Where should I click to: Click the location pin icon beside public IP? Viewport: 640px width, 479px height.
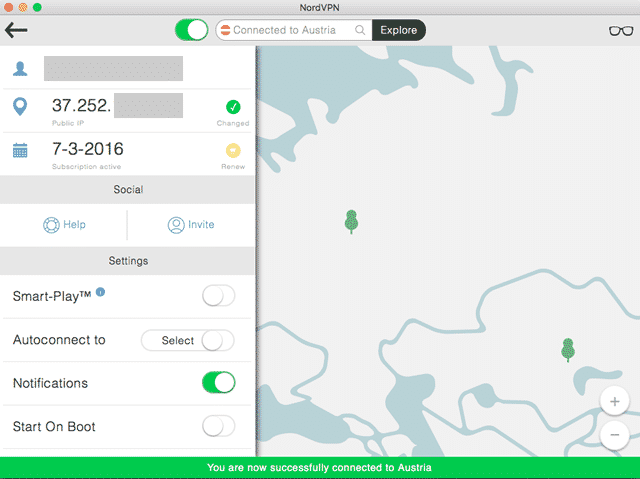20,106
